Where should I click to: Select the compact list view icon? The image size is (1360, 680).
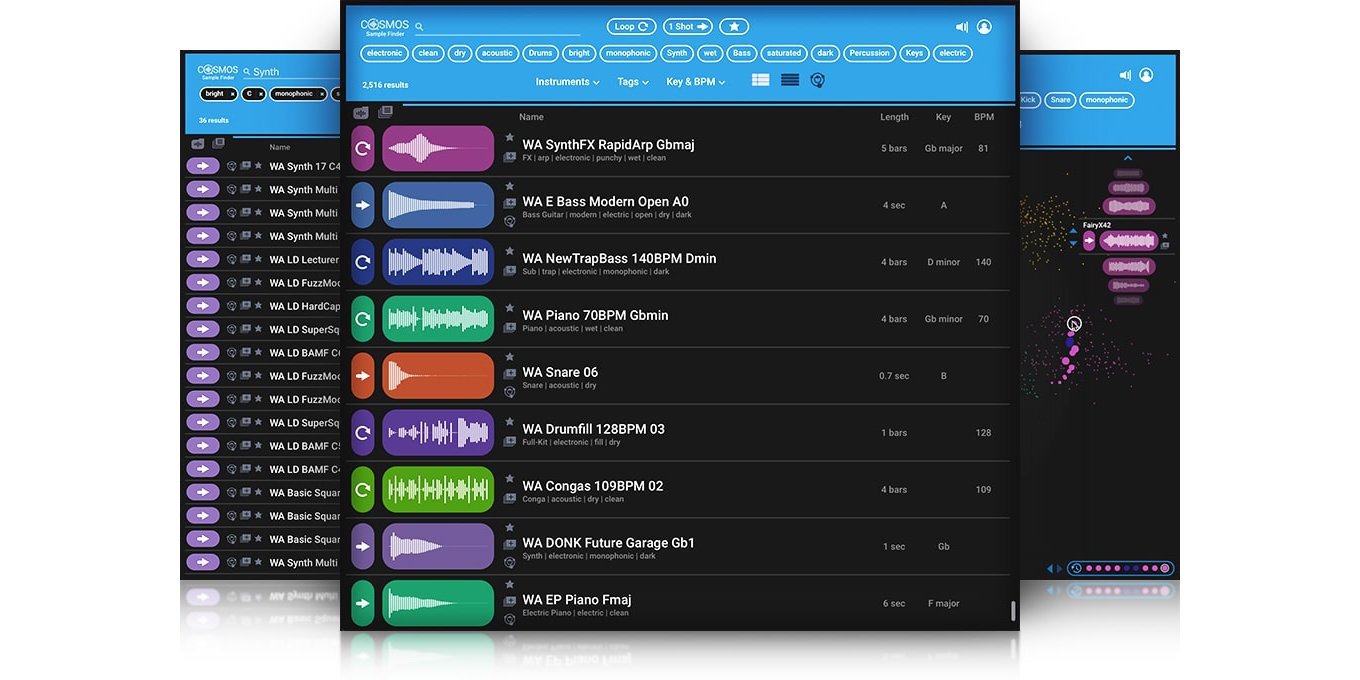tap(790, 80)
